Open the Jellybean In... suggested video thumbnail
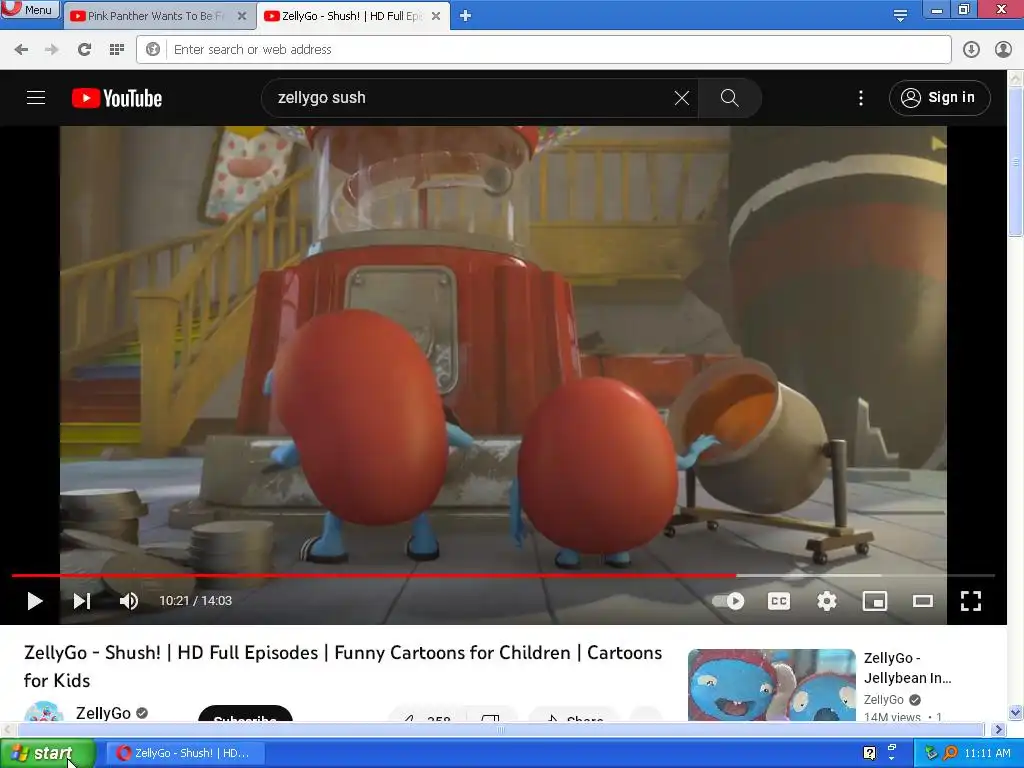This screenshot has height=768, width=1024. (771, 684)
